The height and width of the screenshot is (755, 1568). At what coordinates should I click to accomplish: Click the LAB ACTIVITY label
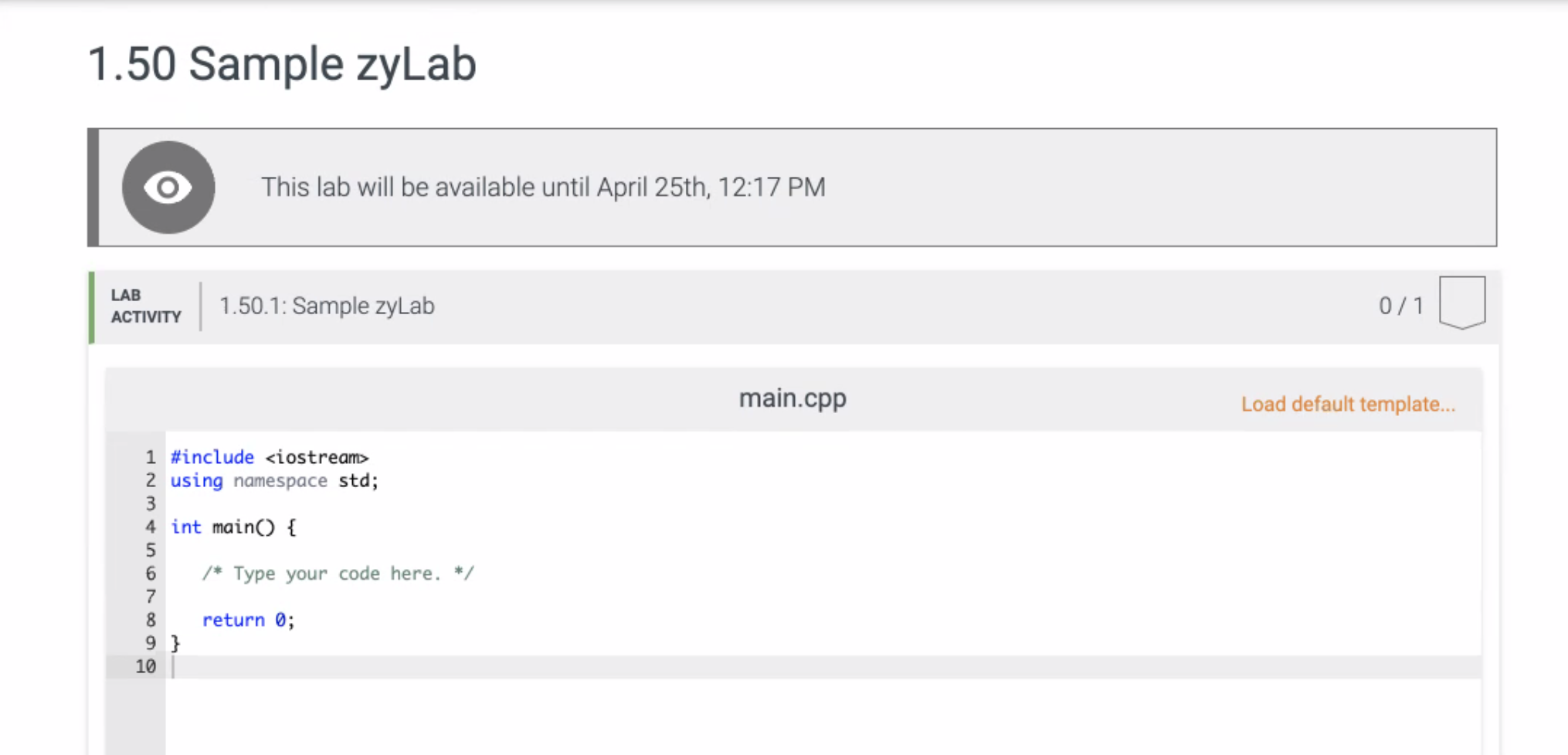pos(144,306)
